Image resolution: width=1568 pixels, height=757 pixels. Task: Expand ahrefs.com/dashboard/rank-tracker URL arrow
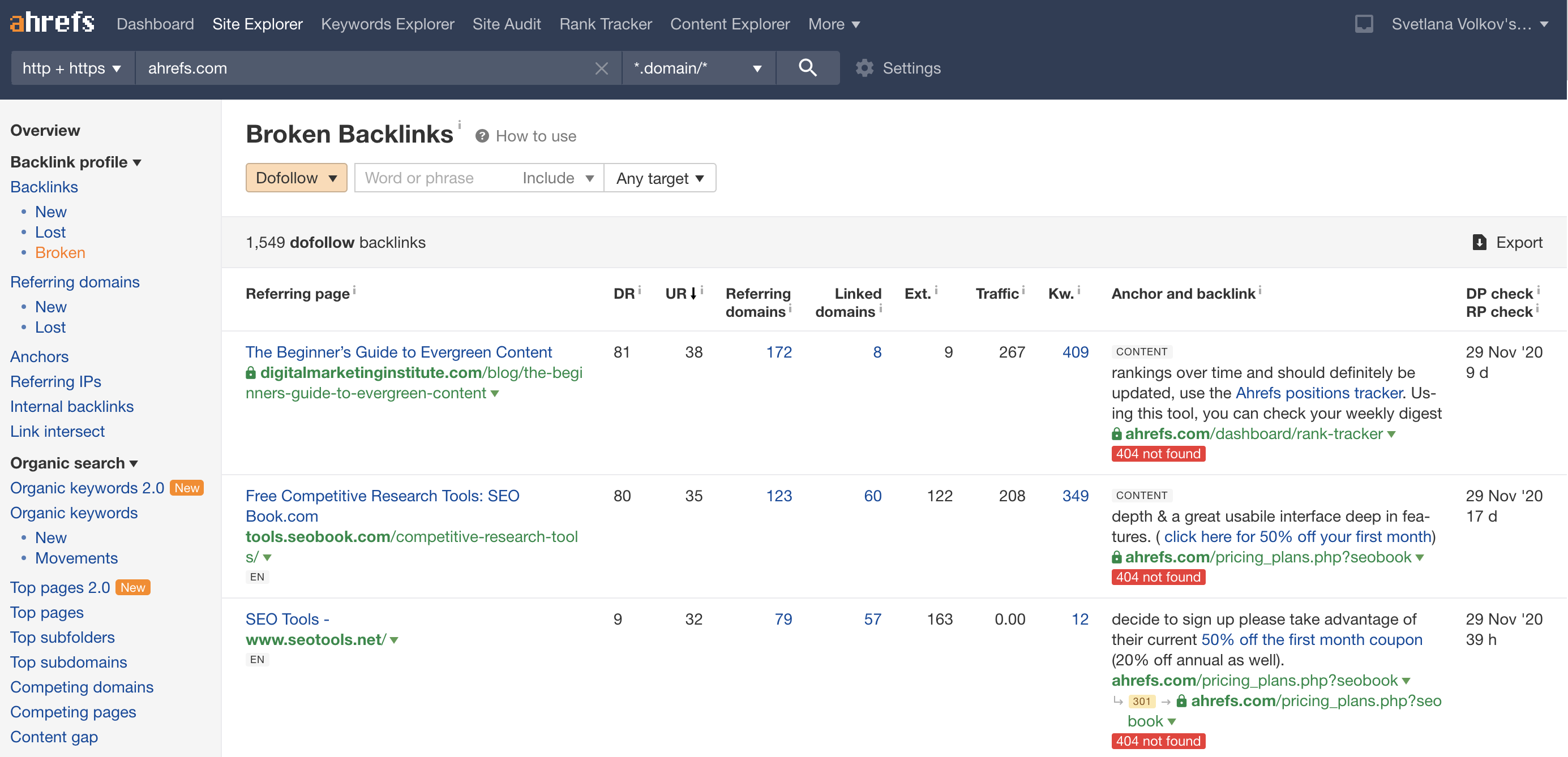[x=1391, y=435]
